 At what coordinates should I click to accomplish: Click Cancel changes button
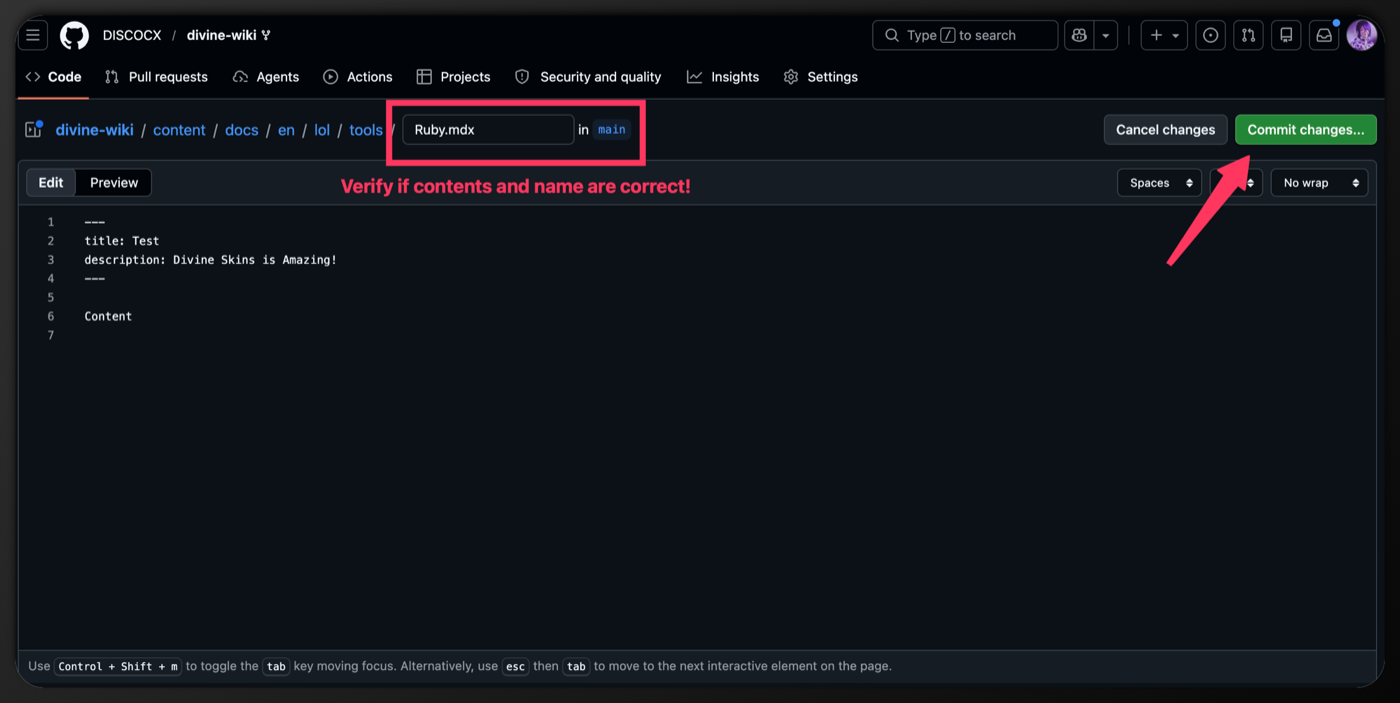[x=1165, y=130]
